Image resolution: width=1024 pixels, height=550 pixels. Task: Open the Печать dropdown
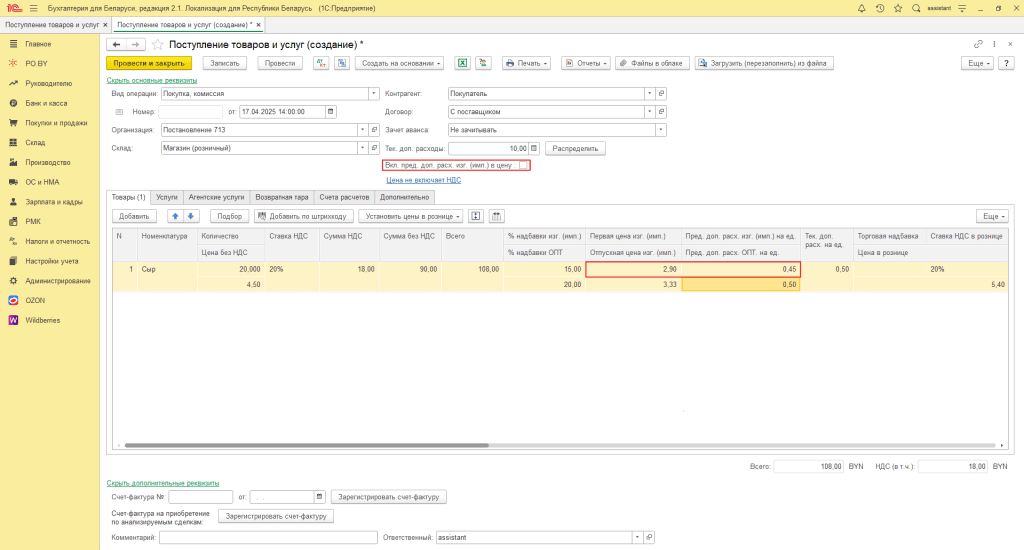pos(526,63)
